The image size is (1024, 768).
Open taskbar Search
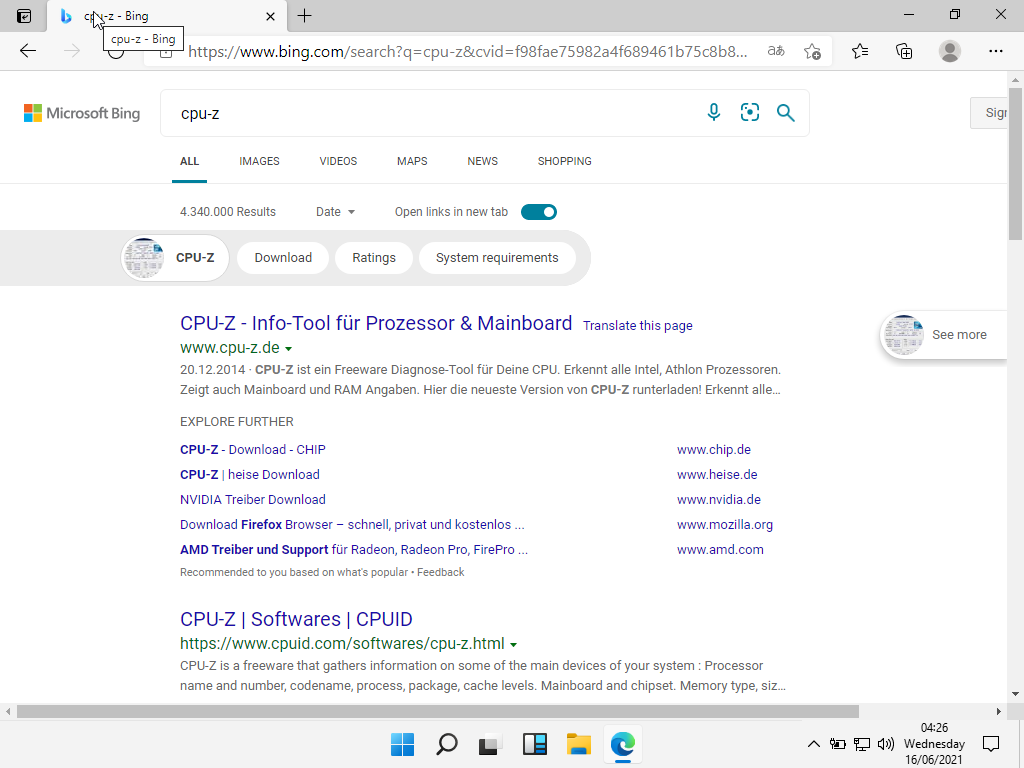(x=447, y=744)
